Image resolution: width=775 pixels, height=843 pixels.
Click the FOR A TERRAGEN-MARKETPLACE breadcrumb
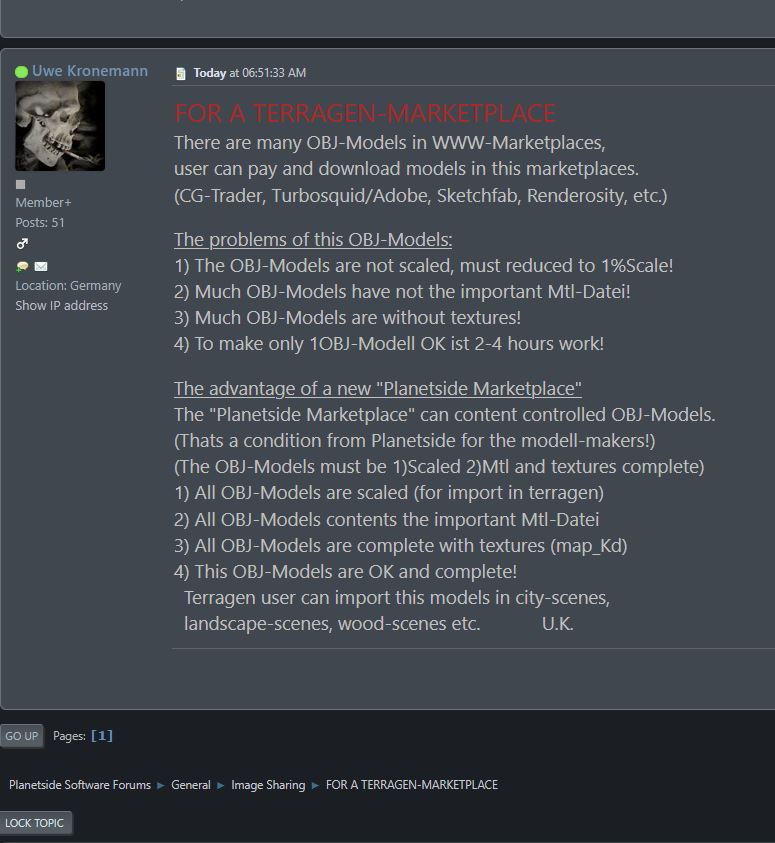pos(412,785)
